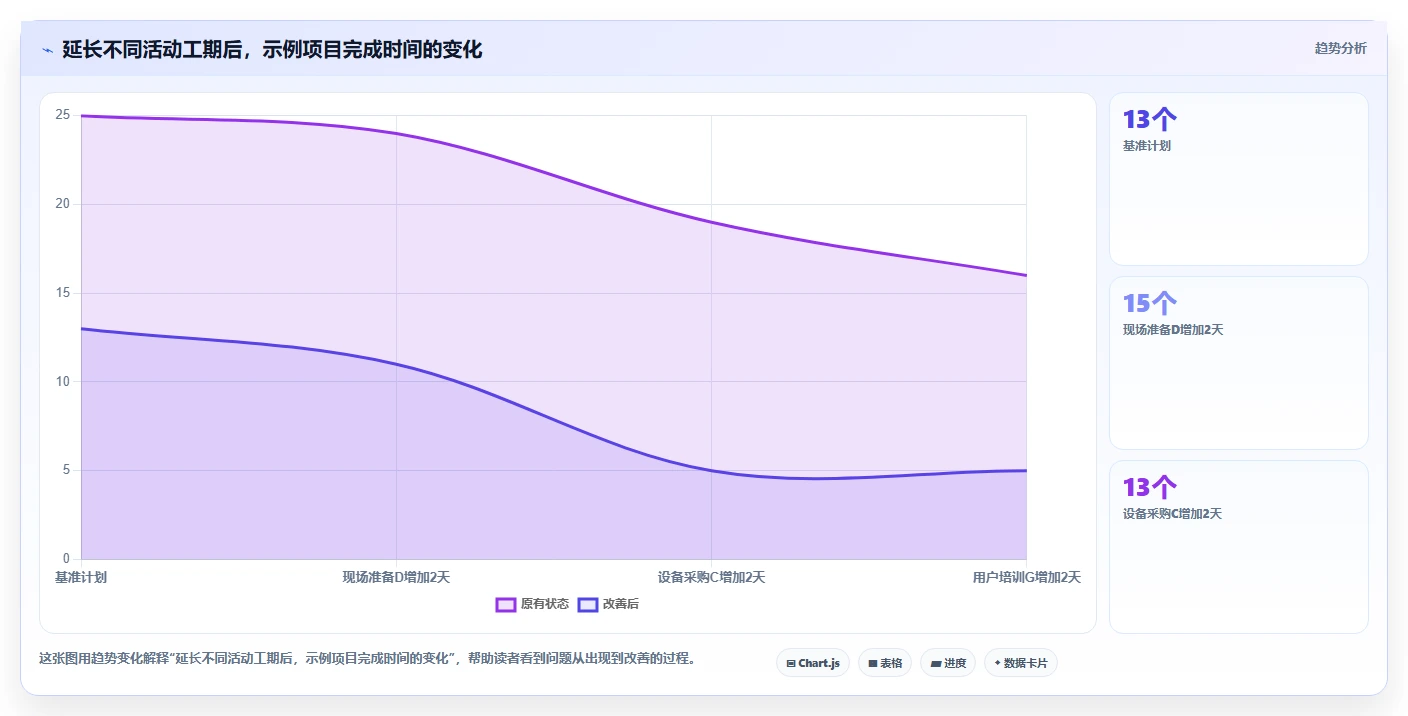
Task: Click the 13个 value in 设备采购C card
Action: coord(1150,488)
